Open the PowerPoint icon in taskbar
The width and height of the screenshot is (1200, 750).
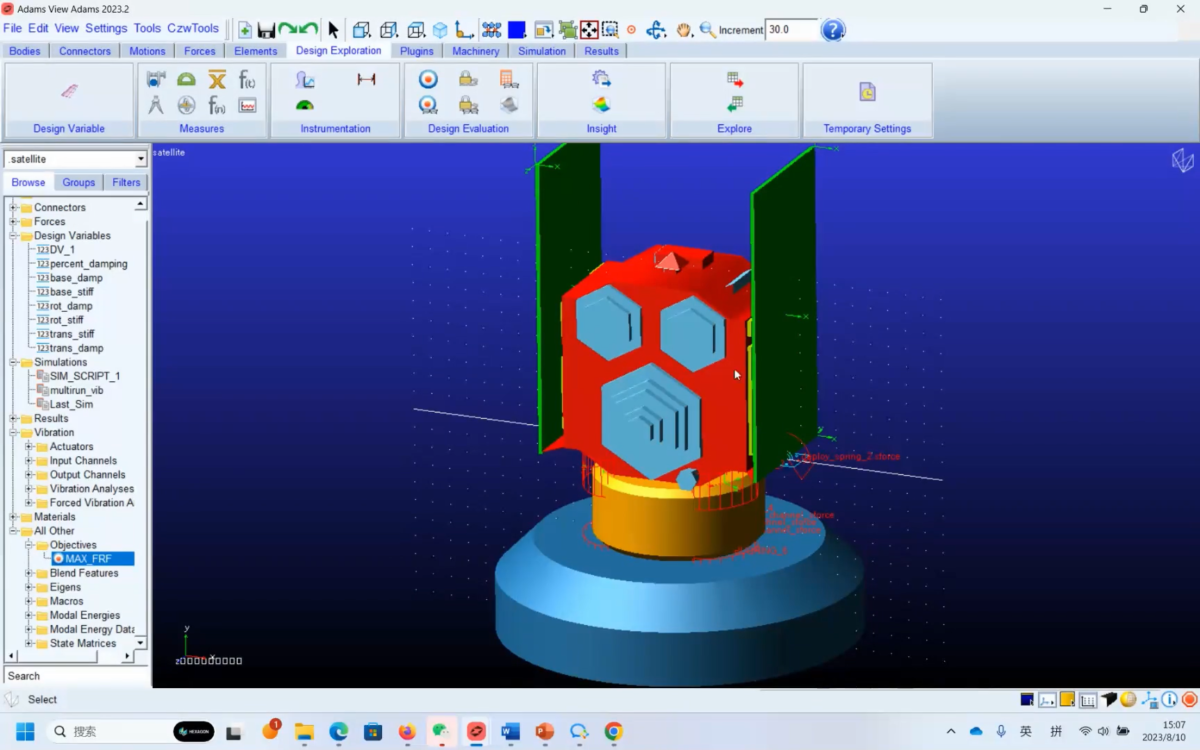pos(544,732)
